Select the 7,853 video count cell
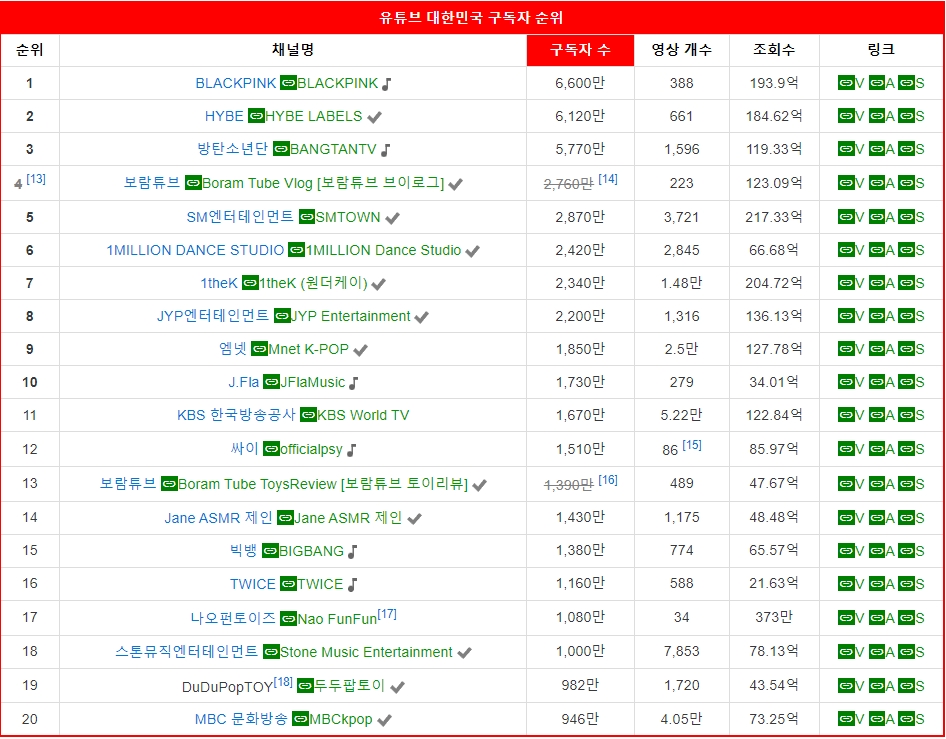 [x=682, y=652]
